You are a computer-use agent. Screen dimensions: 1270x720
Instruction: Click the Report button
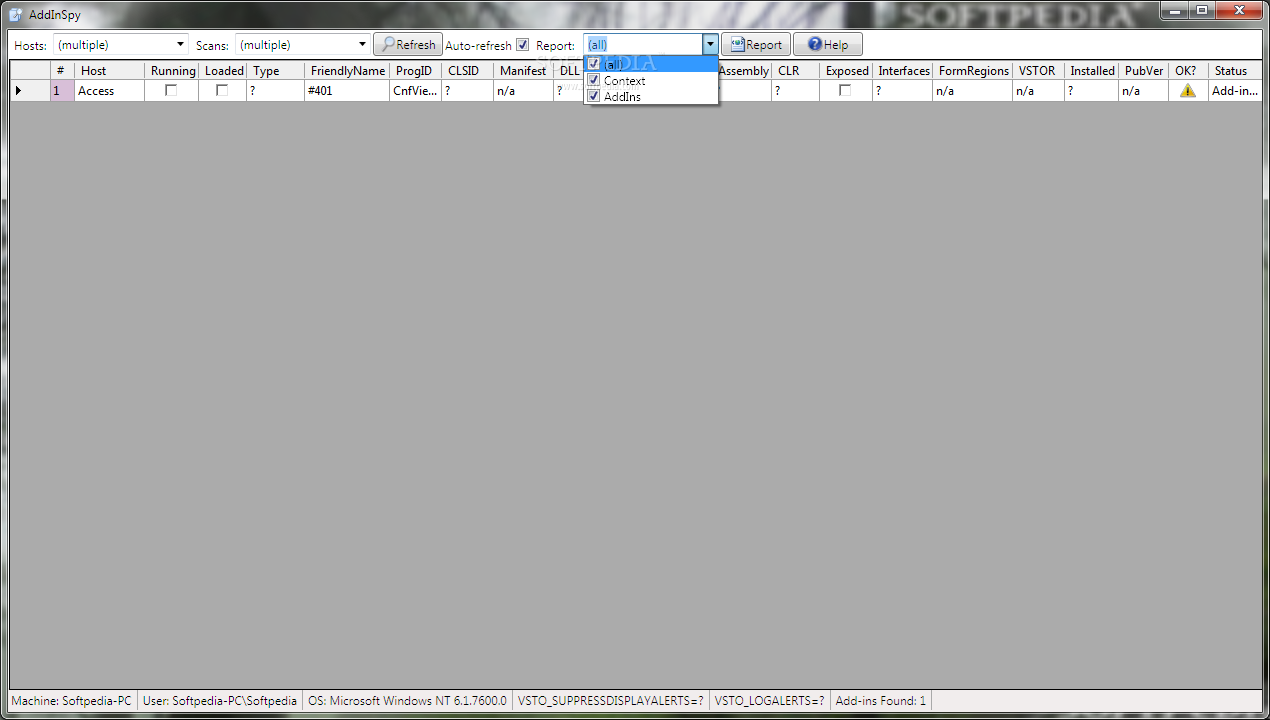(x=756, y=45)
